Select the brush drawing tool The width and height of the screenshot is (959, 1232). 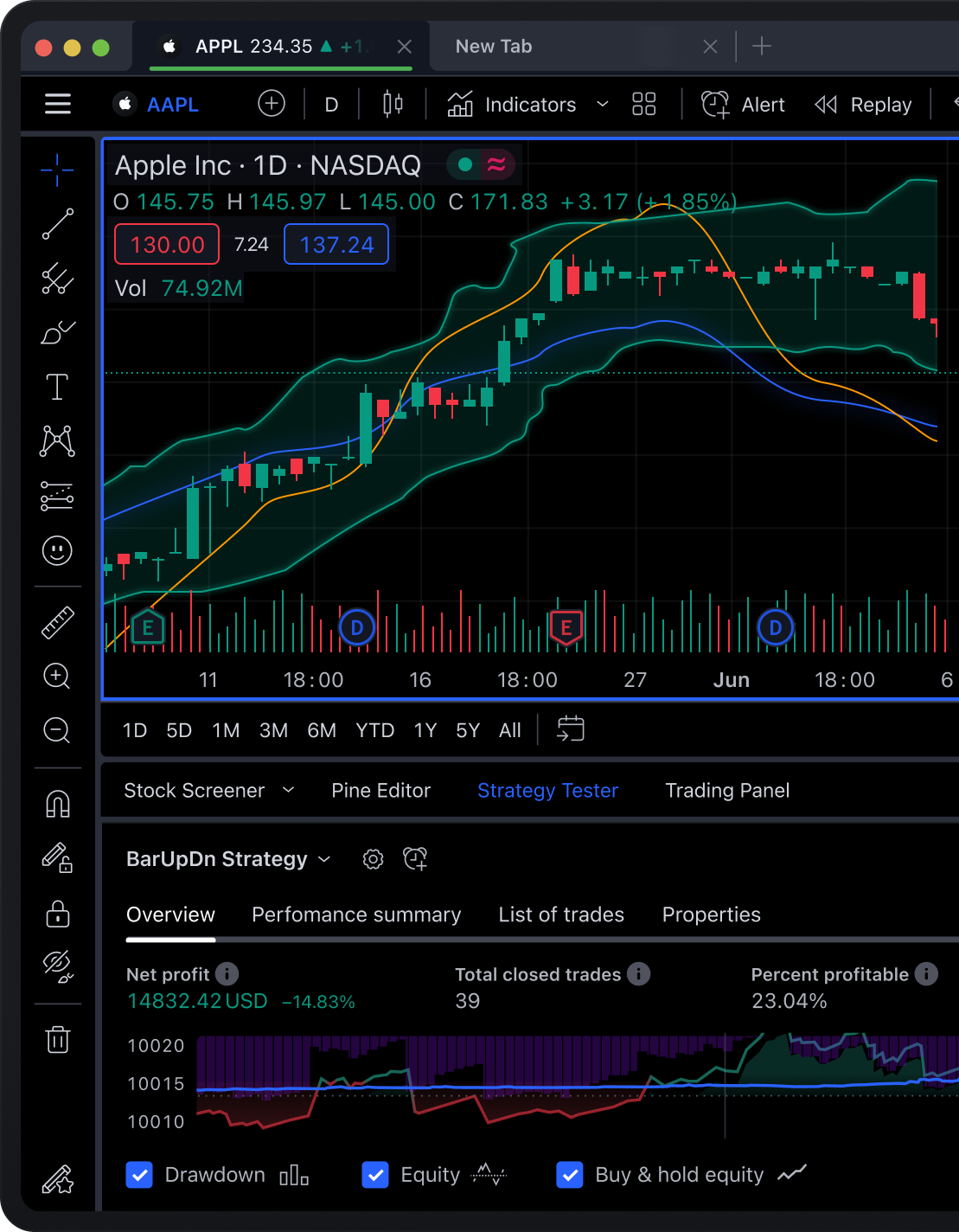click(57, 333)
